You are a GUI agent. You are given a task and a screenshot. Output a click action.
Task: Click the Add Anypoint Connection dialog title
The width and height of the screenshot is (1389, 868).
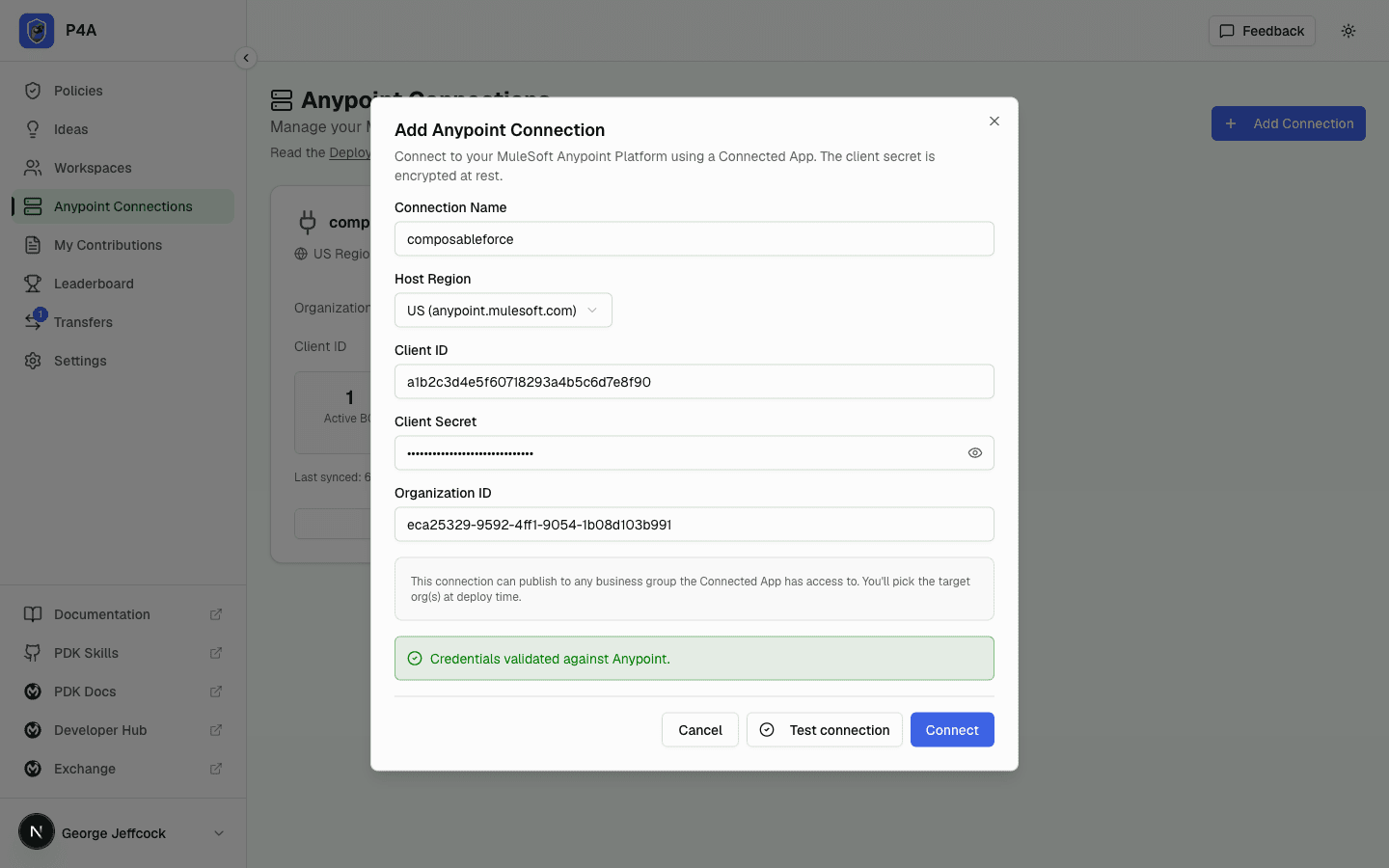(500, 130)
